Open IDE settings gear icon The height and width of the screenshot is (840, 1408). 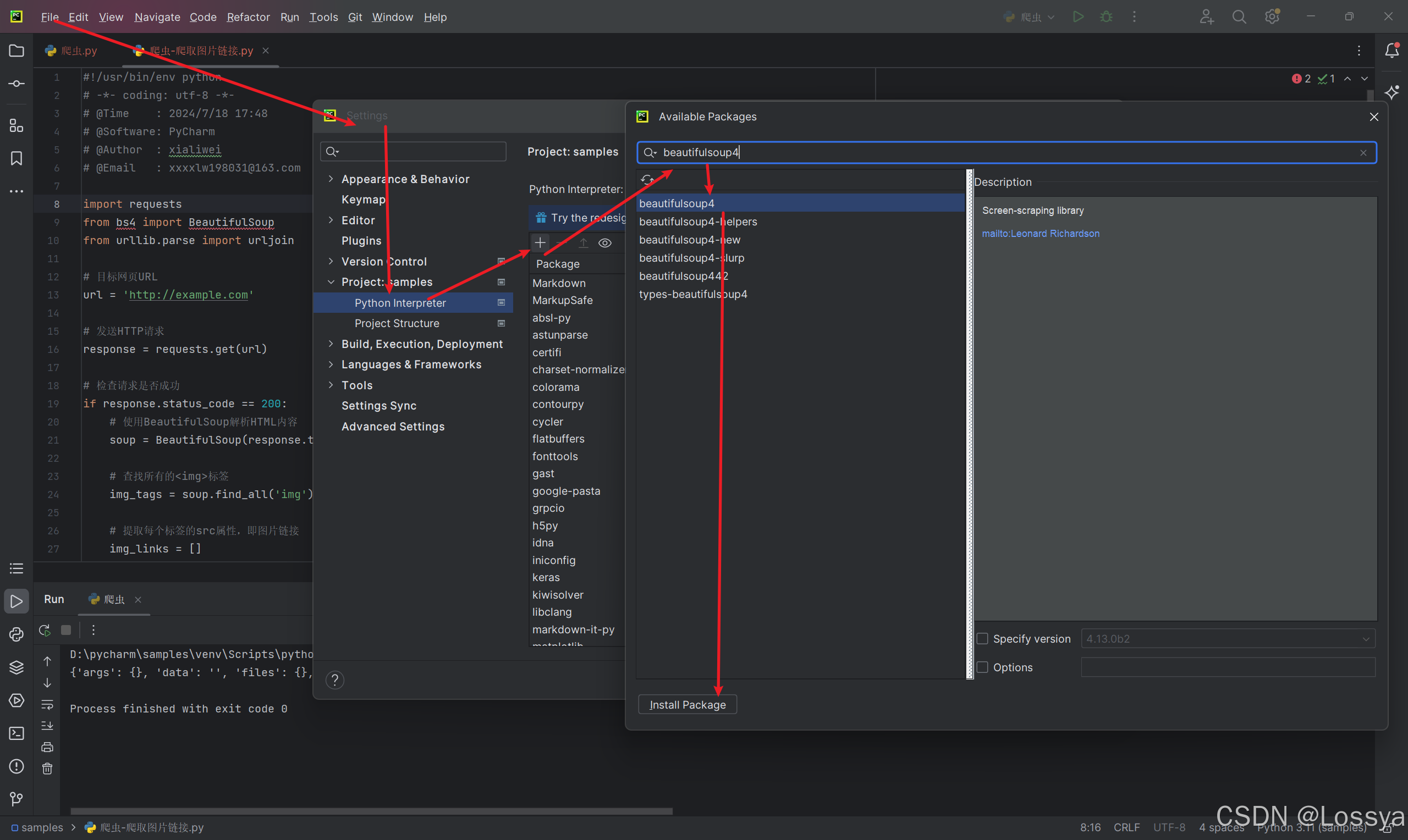pos(1272,17)
